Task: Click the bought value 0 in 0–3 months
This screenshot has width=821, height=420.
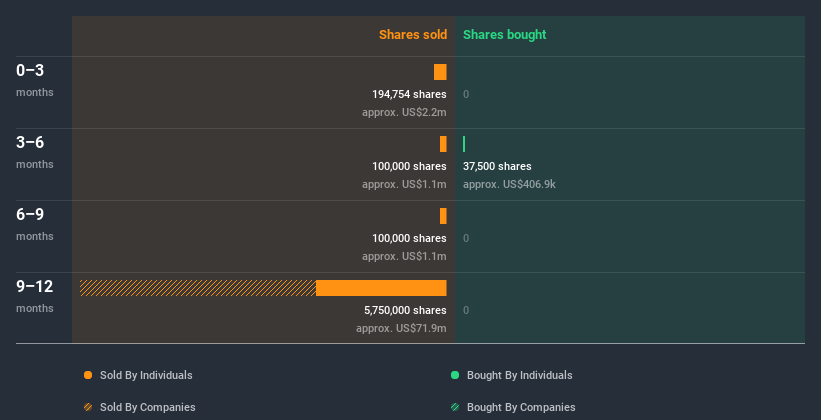Action: pos(466,94)
